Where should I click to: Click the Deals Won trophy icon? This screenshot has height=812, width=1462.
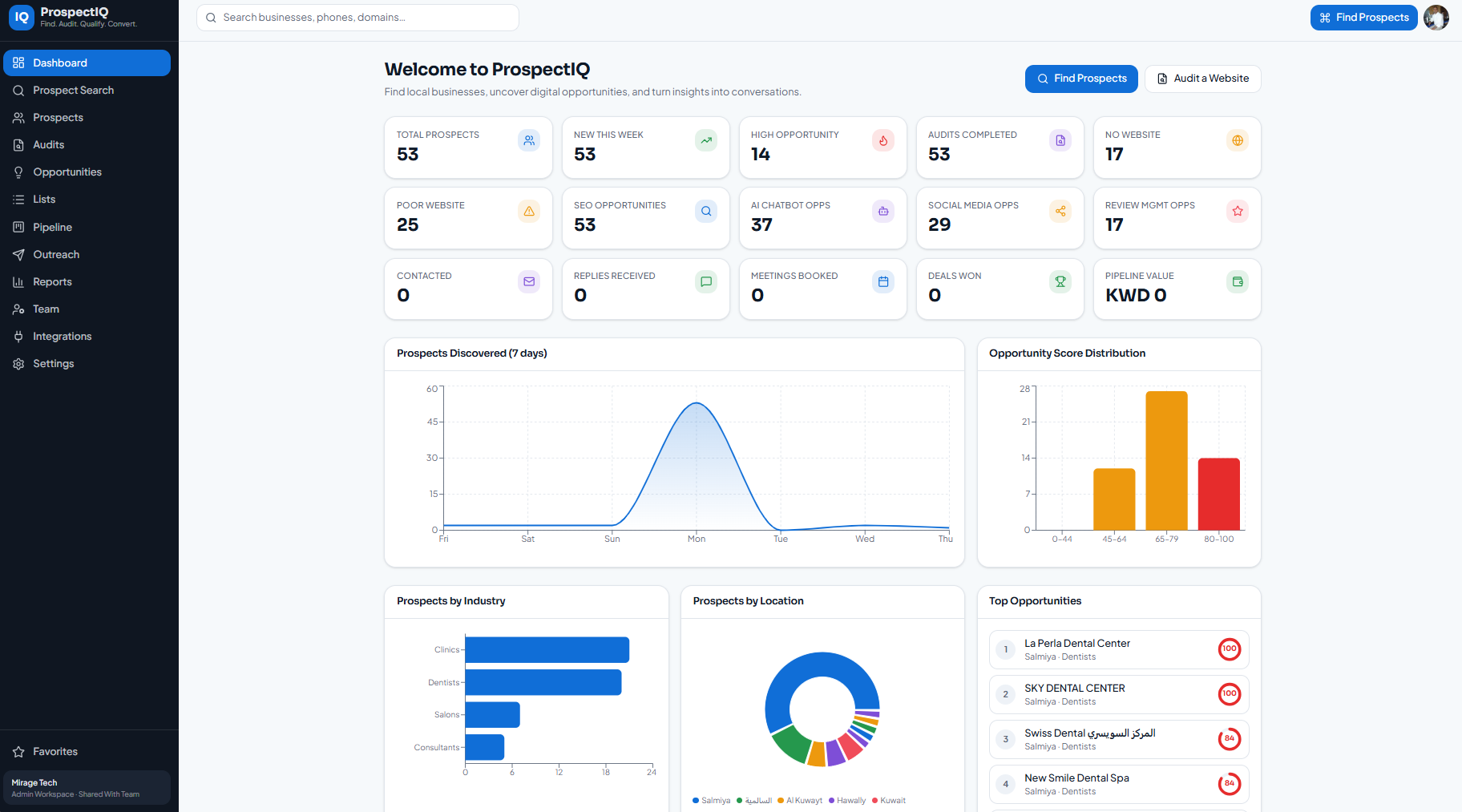point(1060,281)
